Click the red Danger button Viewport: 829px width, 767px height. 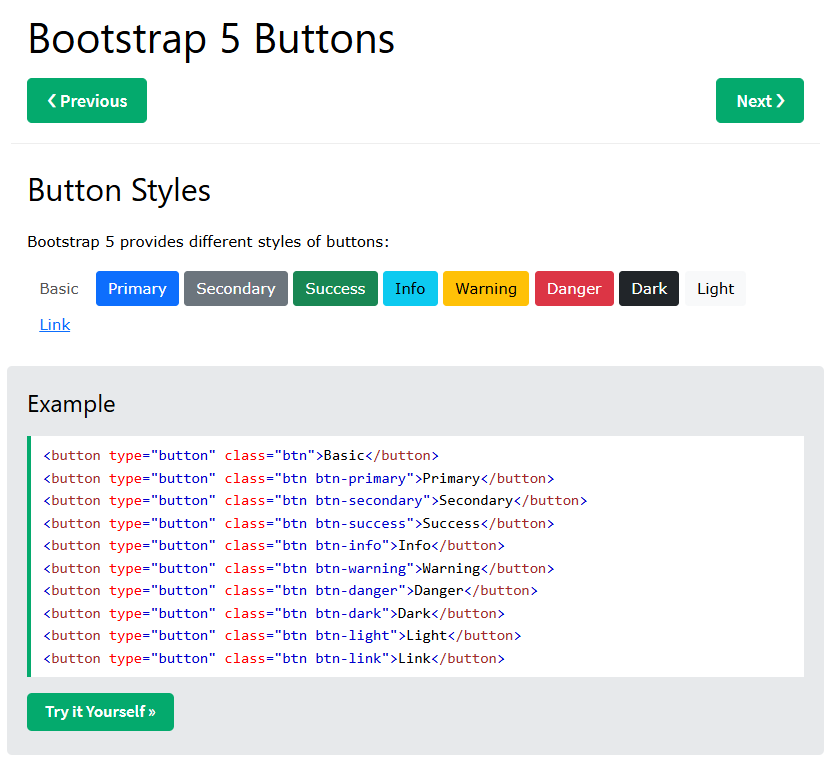(574, 289)
